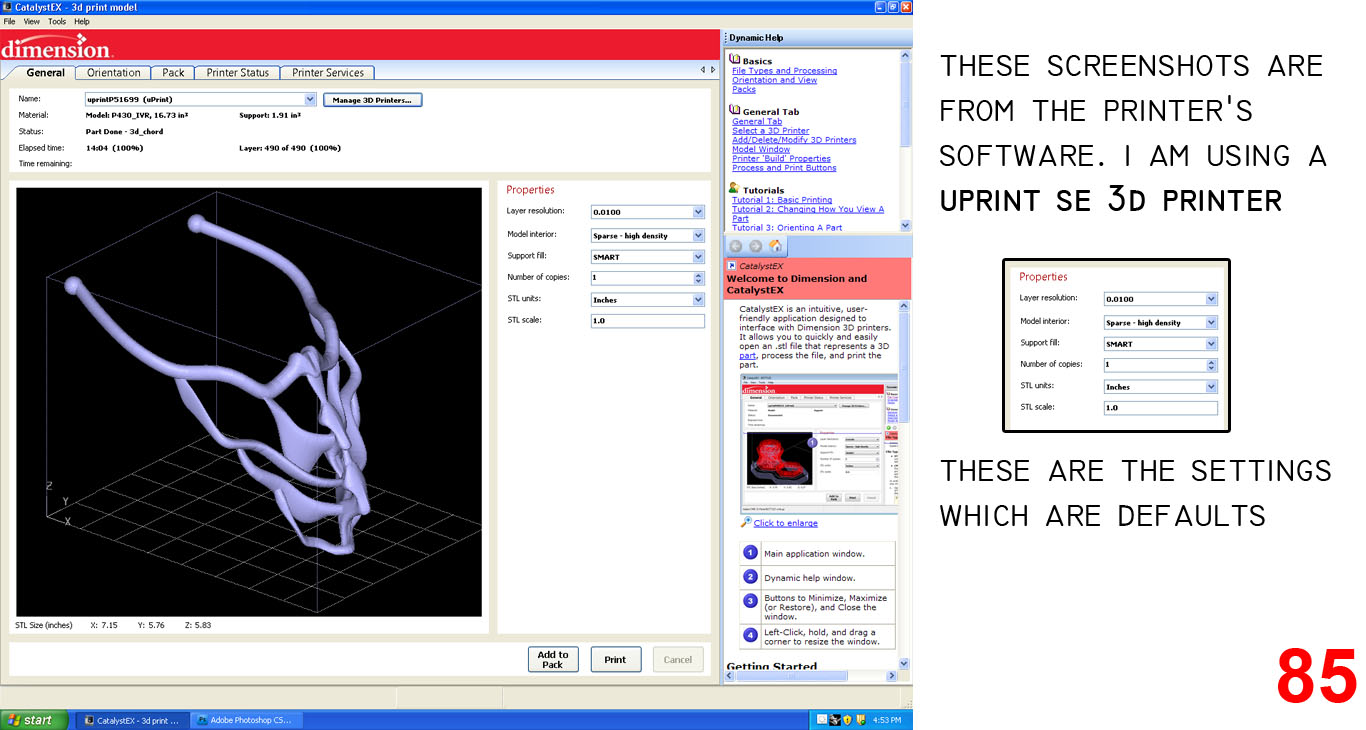Viewport: 1366px width, 730px height.
Task: Click the help screenshot thumbnail of CatalystEX
Action: [x=818, y=444]
